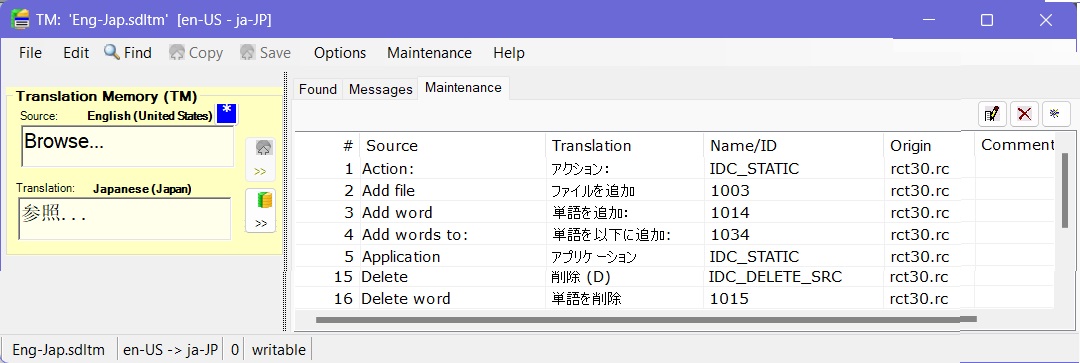Click the gray upload arrow button
1080x363 pixels.
click(260, 159)
